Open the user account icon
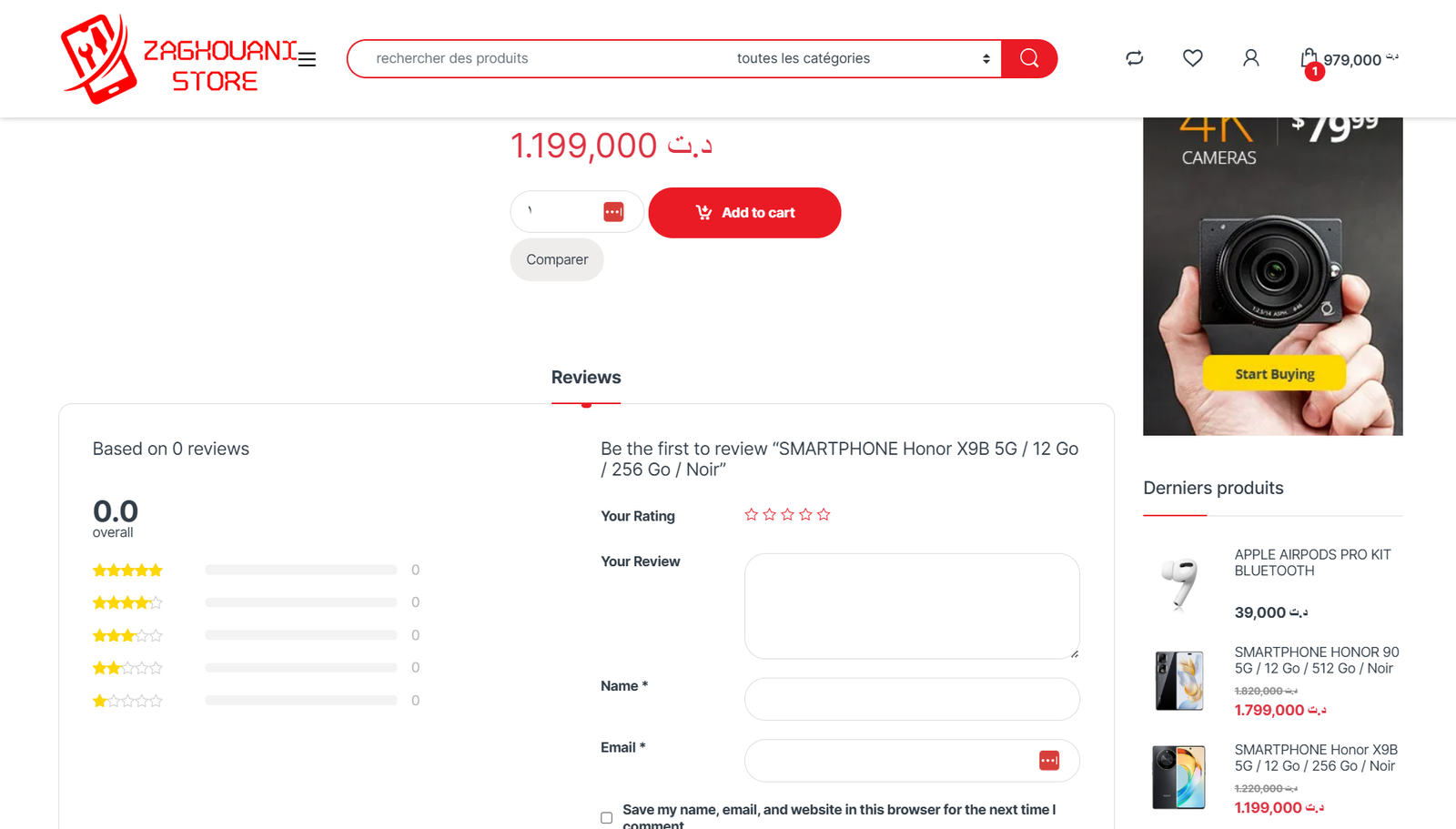This screenshot has height=829, width=1456. point(1251,58)
